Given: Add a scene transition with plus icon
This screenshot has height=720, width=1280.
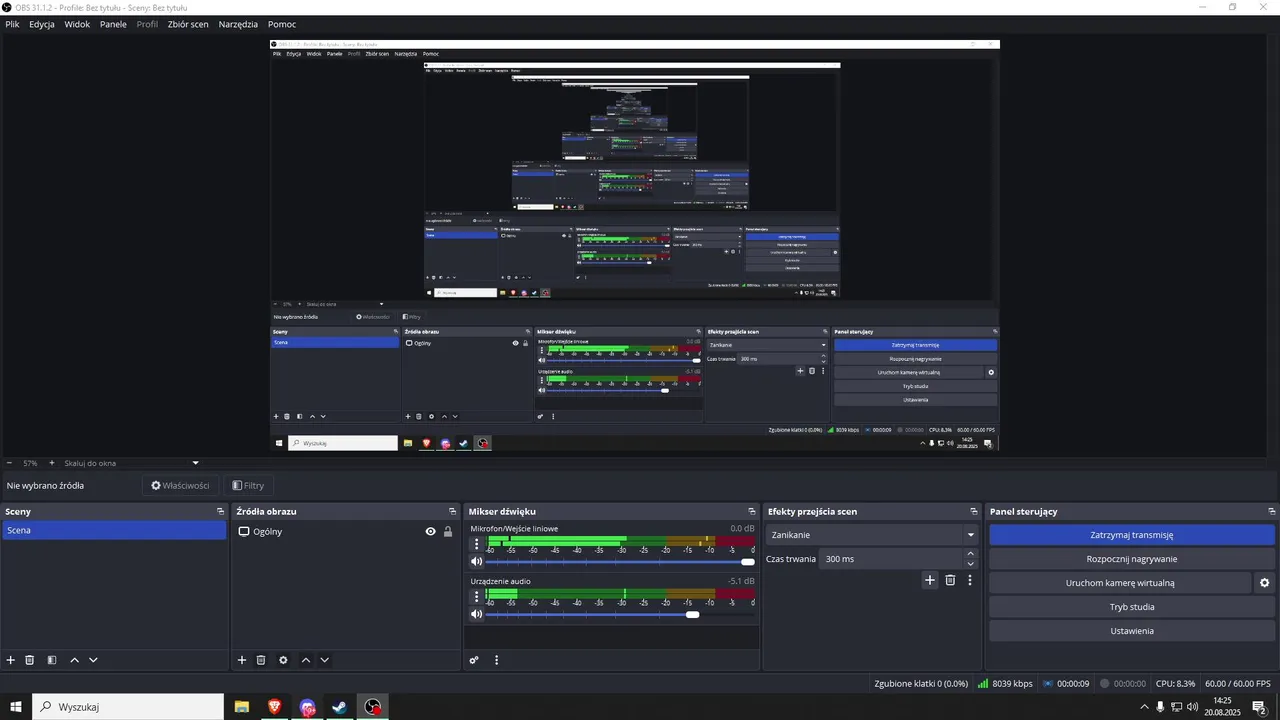Looking at the screenshot, I should tap(930, 580).
